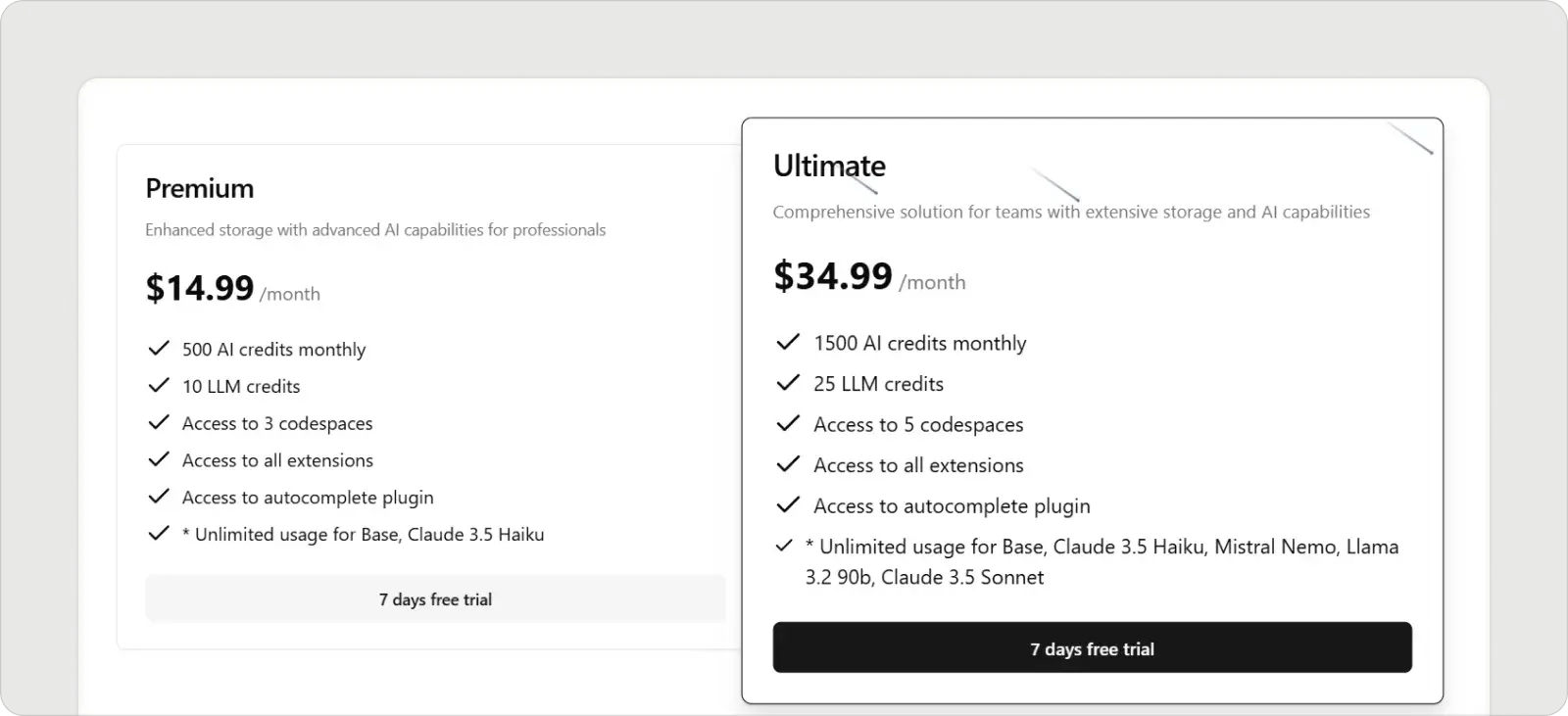Screen dimensions: 1568x716
Task: Click Premium's autocomplete plugin checkmark icon
Action: tap(159, 497)
